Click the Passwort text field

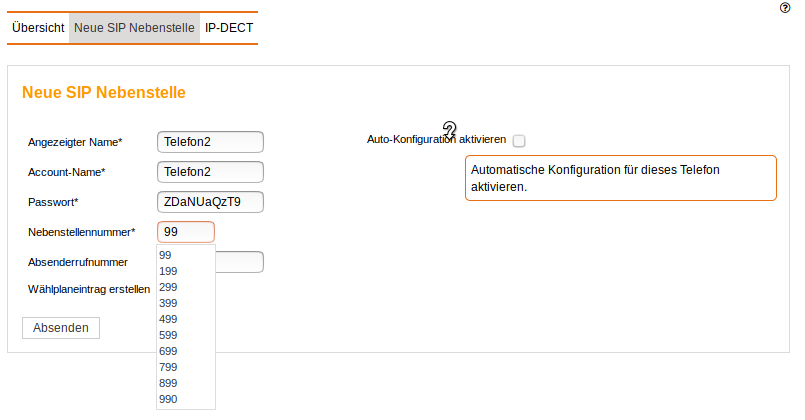click(x=210, y=202)
